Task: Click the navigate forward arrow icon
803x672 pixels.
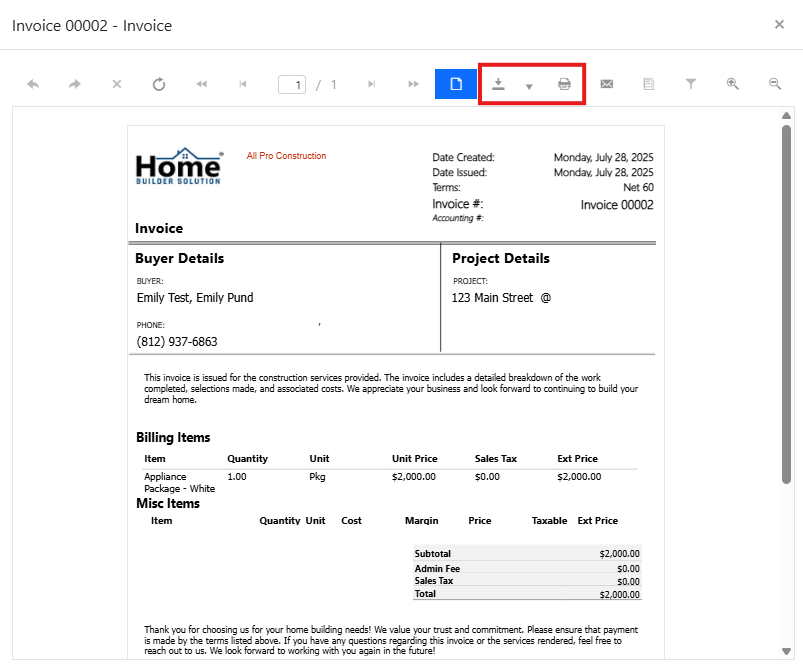Action: click(75, 84)
